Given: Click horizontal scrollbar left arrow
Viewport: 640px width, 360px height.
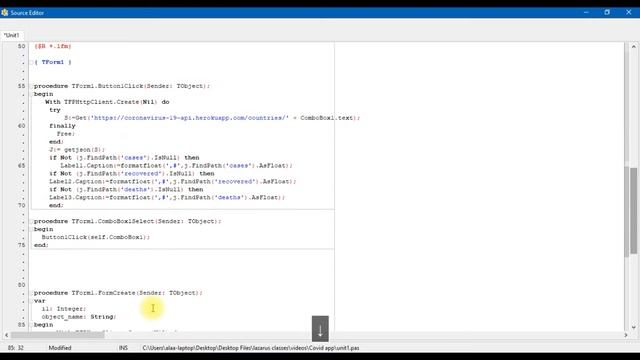Looking at the screenshot, I should coord(7,335).
